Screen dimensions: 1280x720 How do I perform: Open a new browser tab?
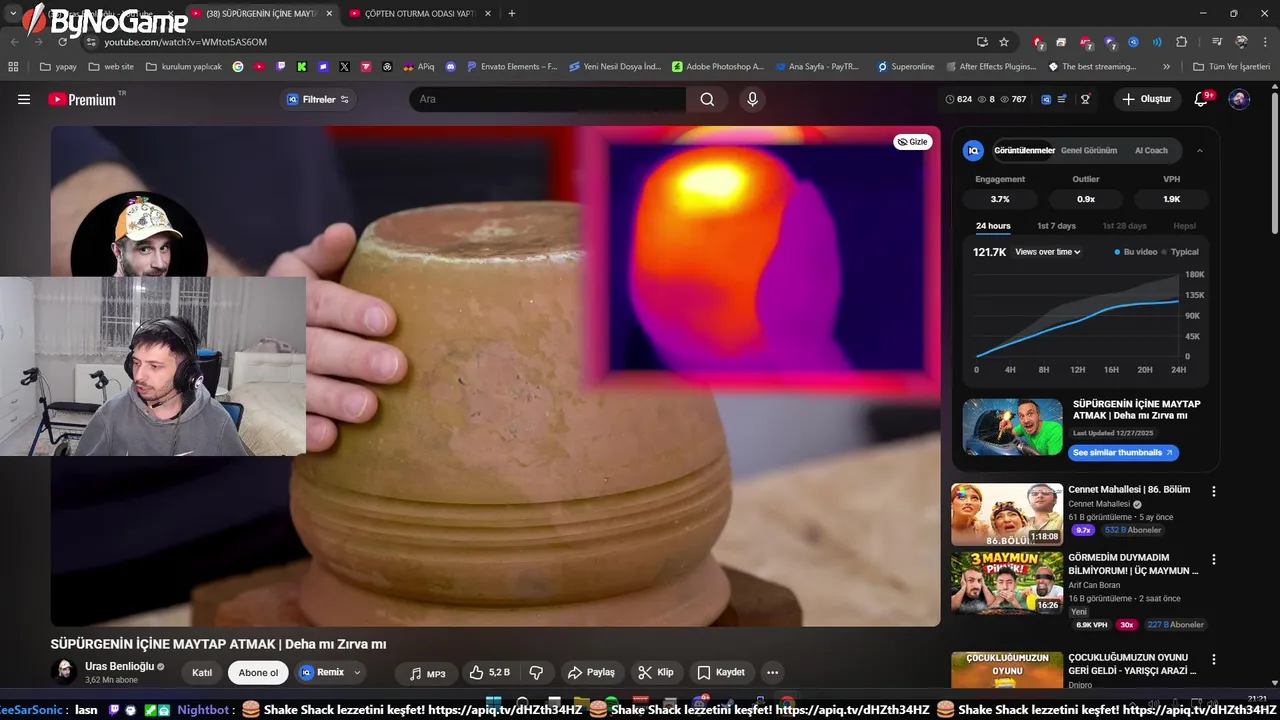tap(512, 14)
